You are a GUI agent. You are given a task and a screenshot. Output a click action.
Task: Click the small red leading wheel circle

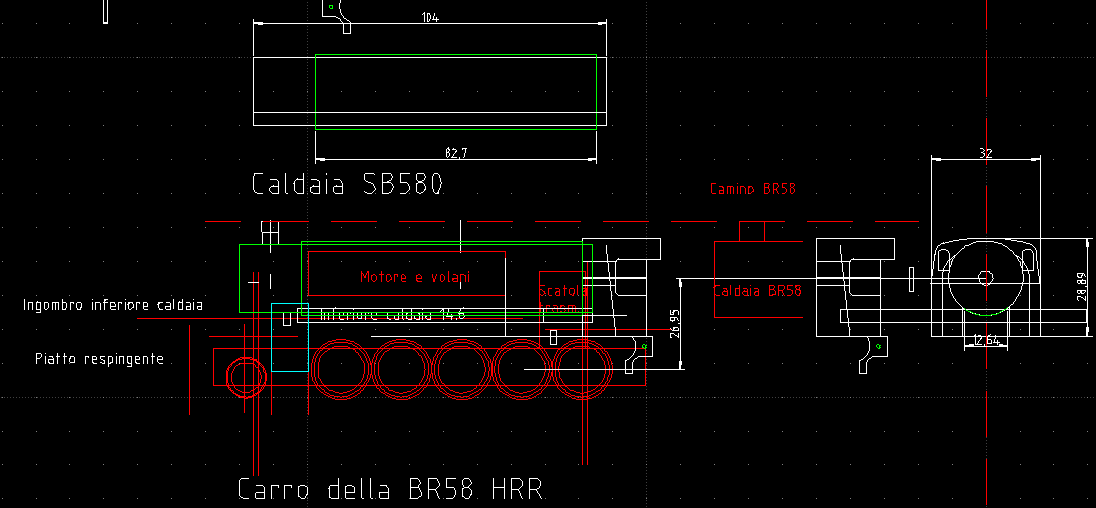[x=244, y=376]
